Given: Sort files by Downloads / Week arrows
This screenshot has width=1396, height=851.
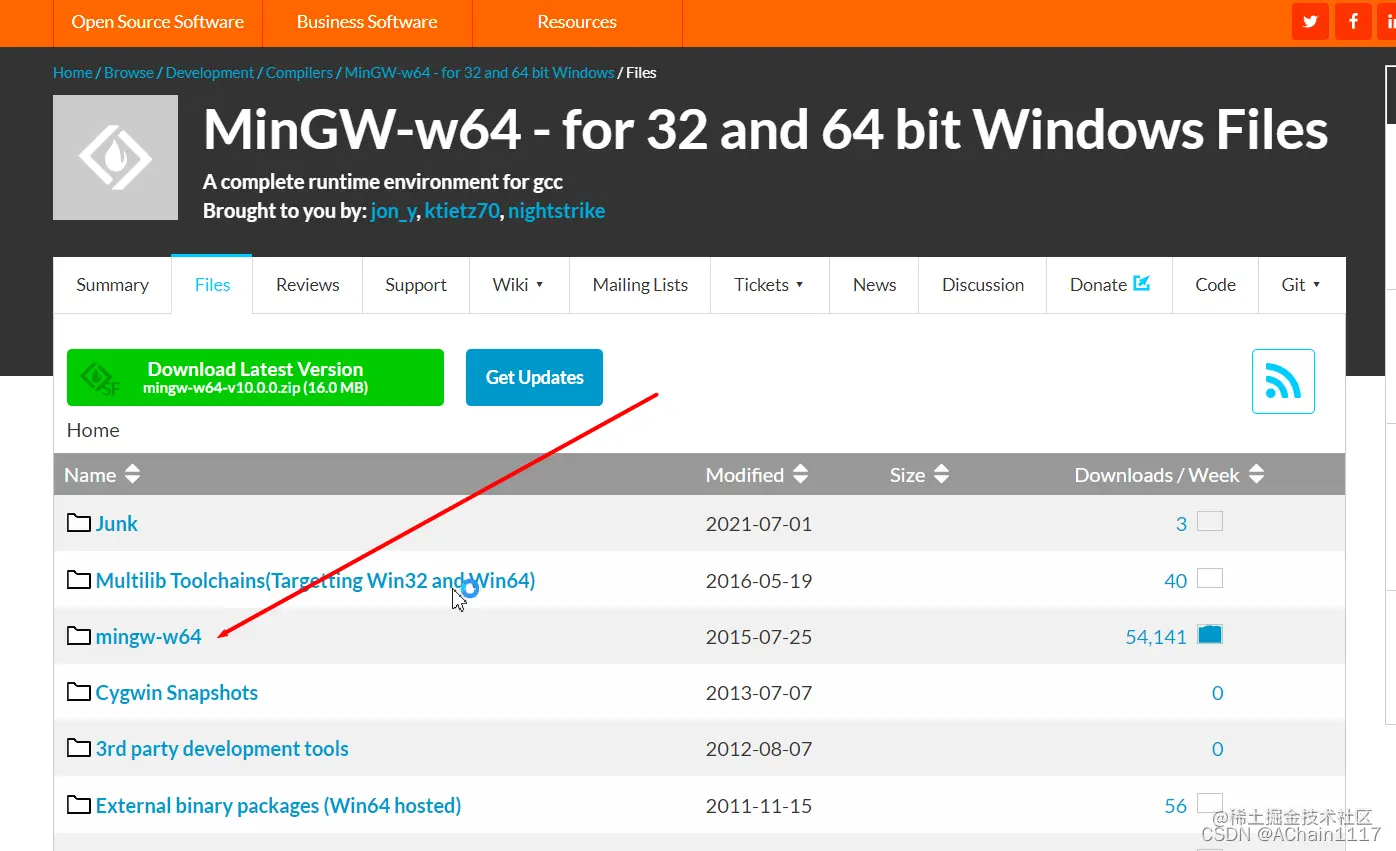Looking at the screenshot, I should click(1257, 475).
